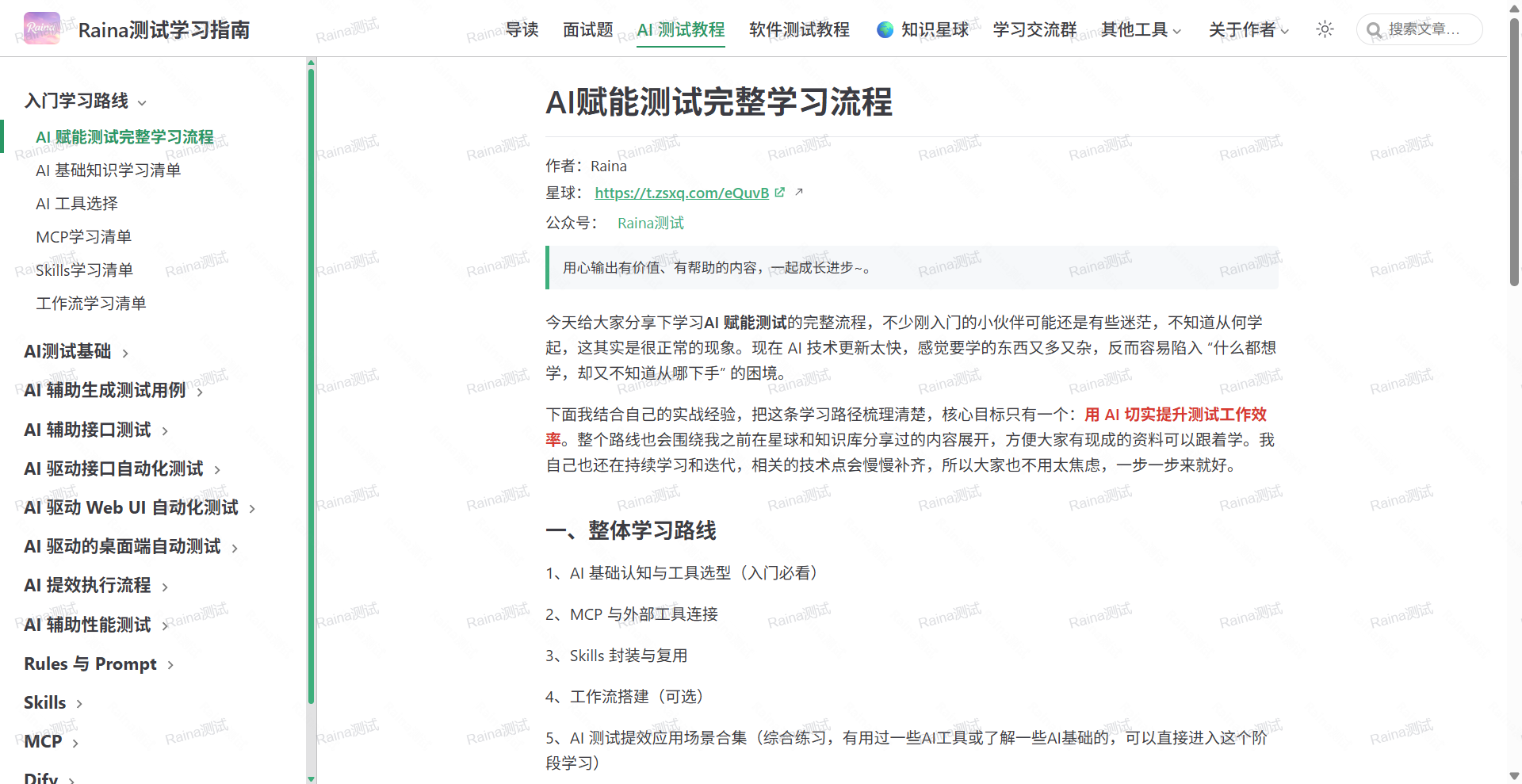Viewport: 1522px width, 784px height.
Task: Click the Raina测试学习指南 site title
Action: click(x=164, y=30)
